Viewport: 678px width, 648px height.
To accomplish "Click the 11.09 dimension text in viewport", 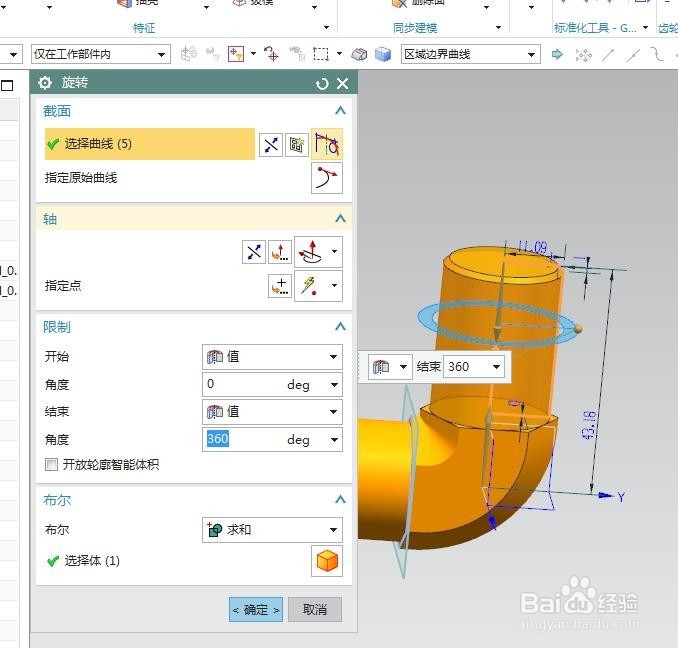I will pyautogui.click(x=532, y=247).
